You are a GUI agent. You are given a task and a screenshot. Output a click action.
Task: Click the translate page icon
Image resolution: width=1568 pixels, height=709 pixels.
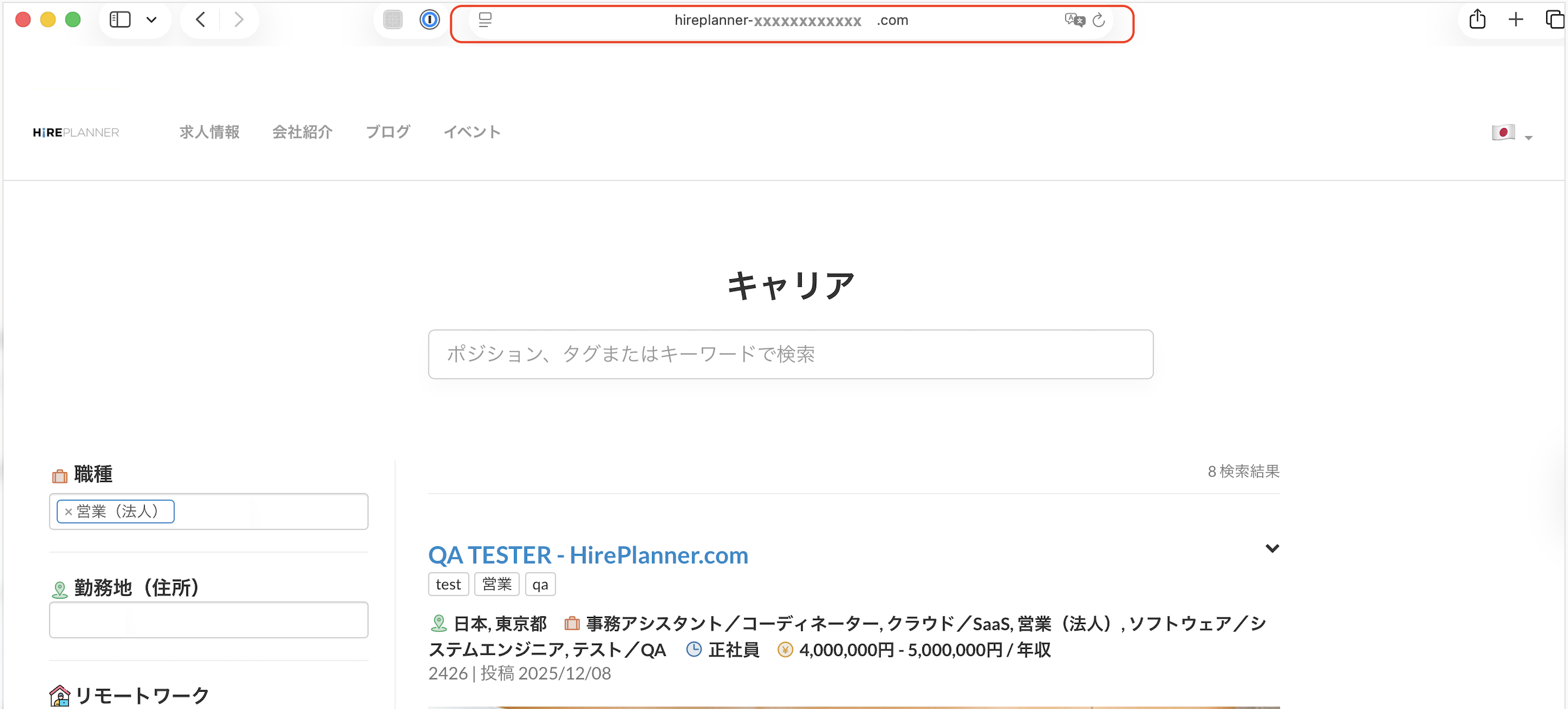tap(1074, 20)
